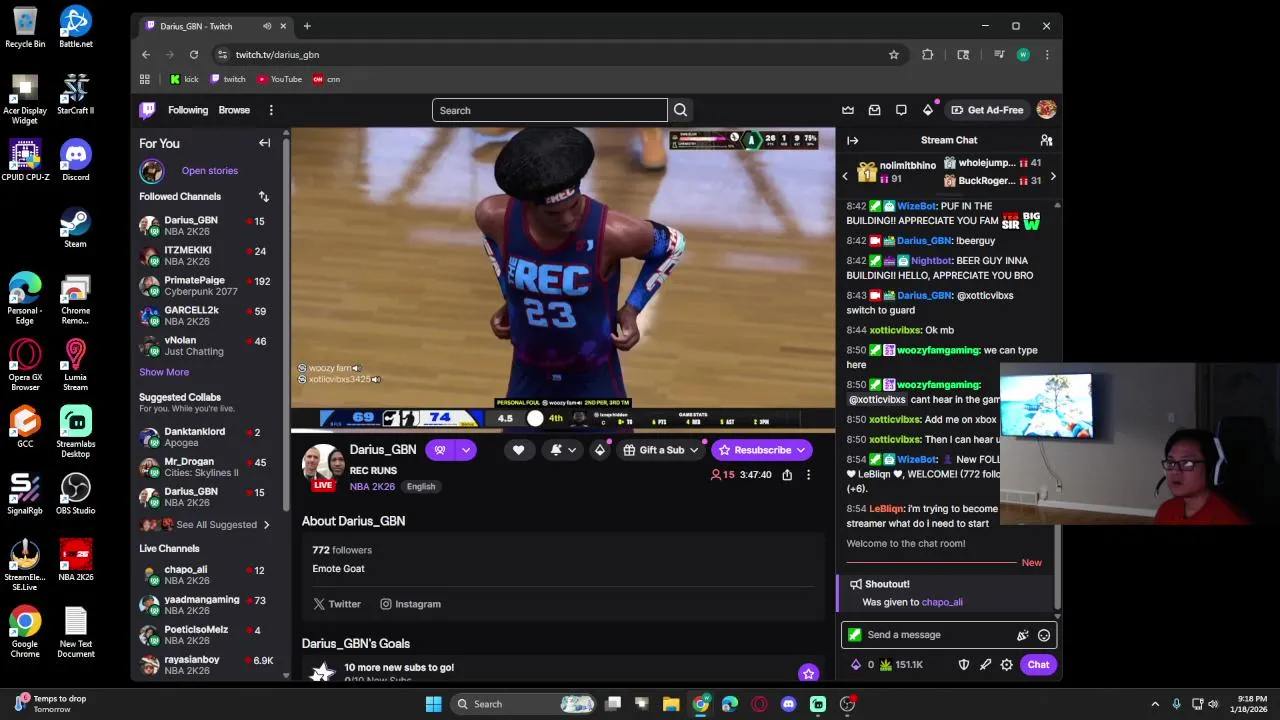Open the shield mode icon
Screen dimensions: 1280x720
tap(963, 665)
